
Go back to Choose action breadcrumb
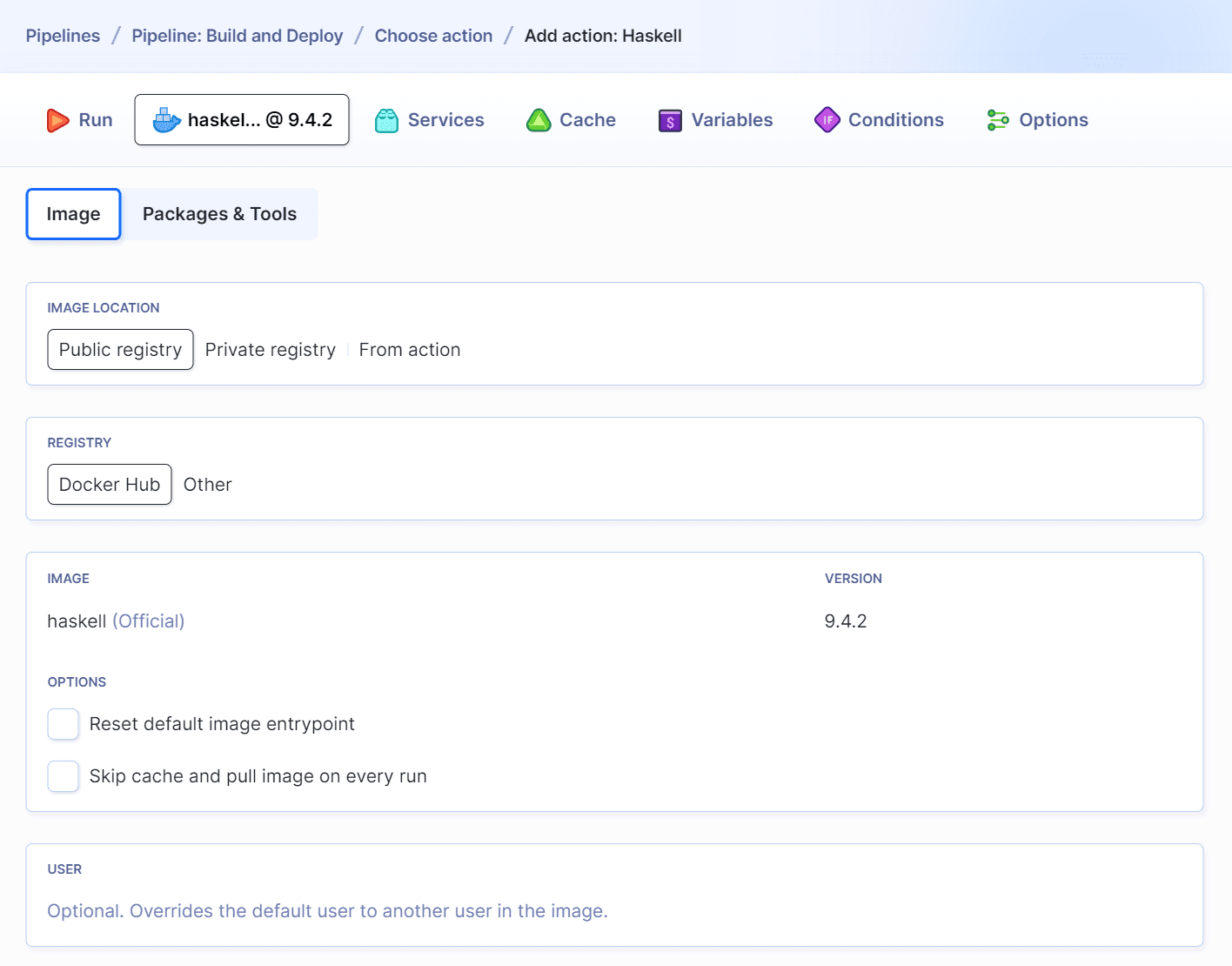click(x=432, y=36)
